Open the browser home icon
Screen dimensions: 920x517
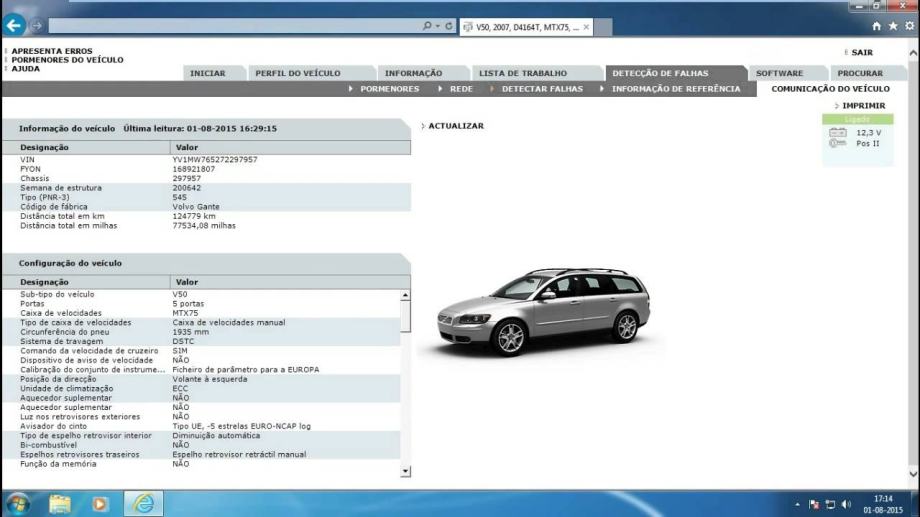tap(877, 26)
